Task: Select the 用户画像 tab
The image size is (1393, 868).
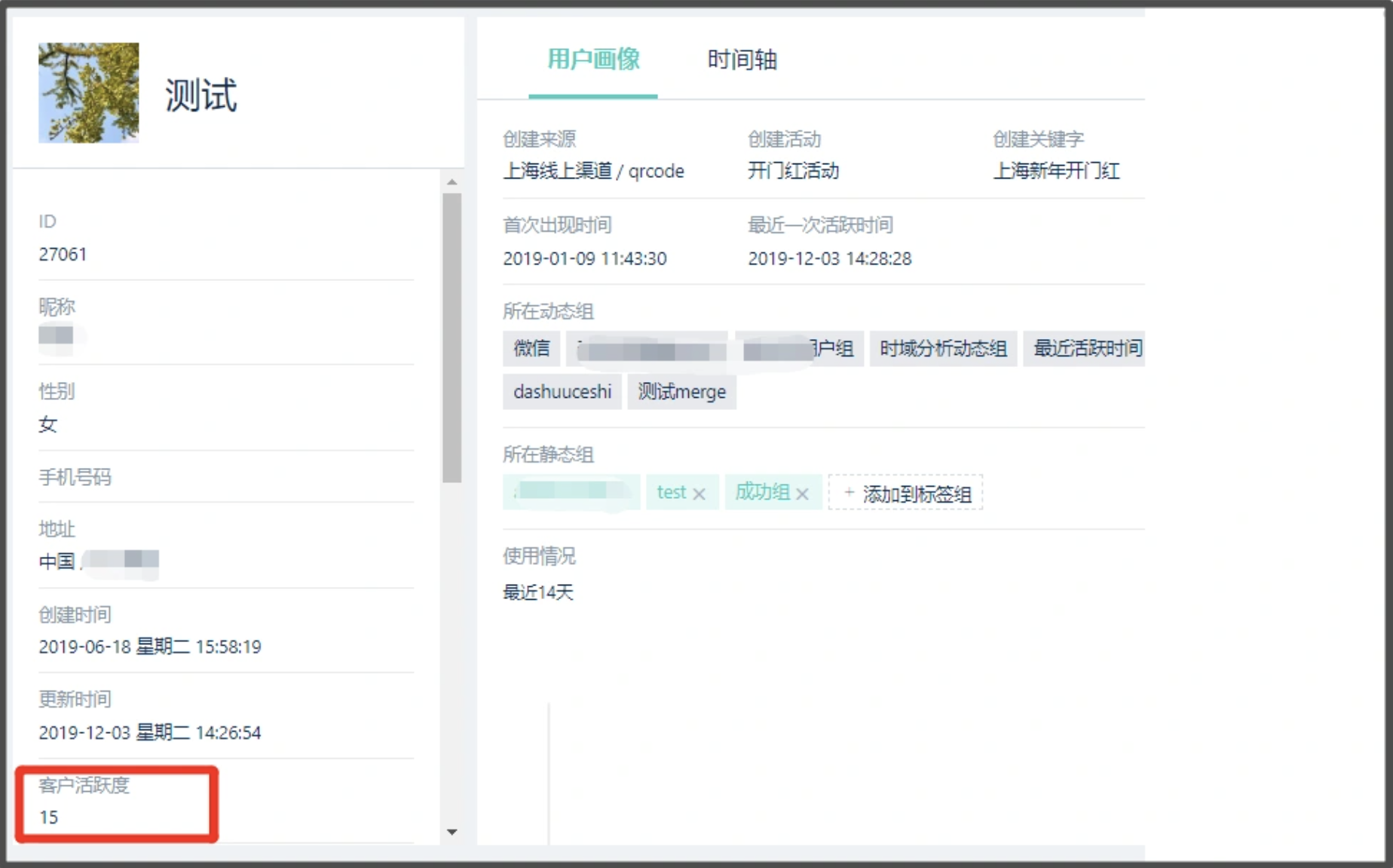Action: [x=593, y=60]
